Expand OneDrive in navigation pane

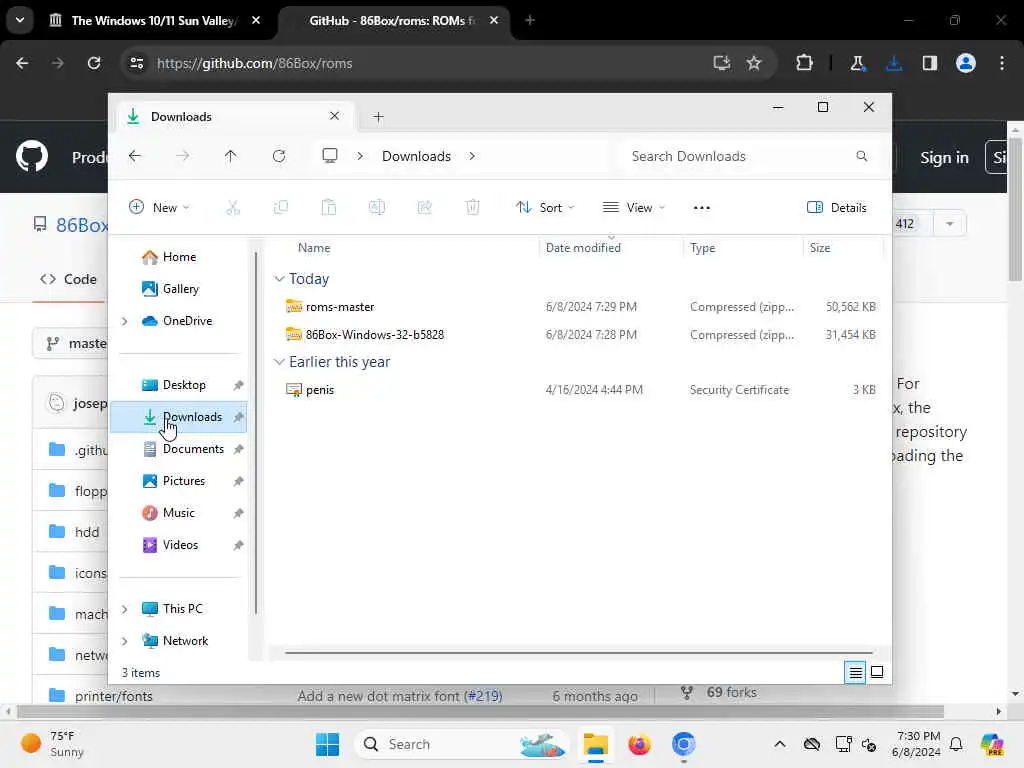(x=125, y=321)
